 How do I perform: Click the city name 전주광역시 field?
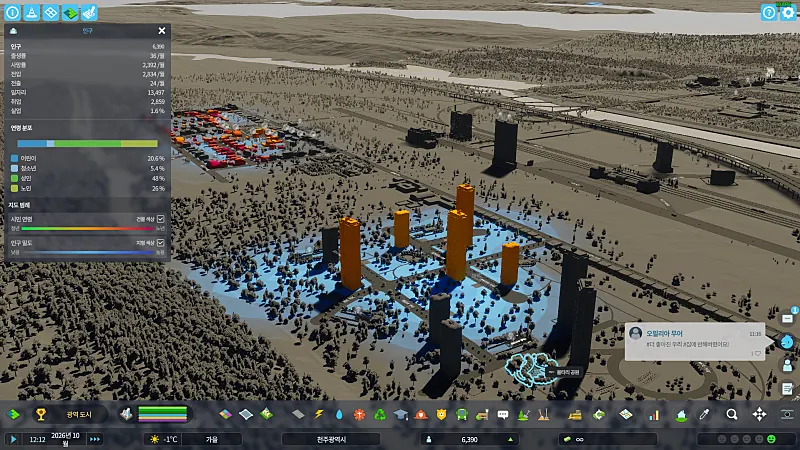click(331, 439)
